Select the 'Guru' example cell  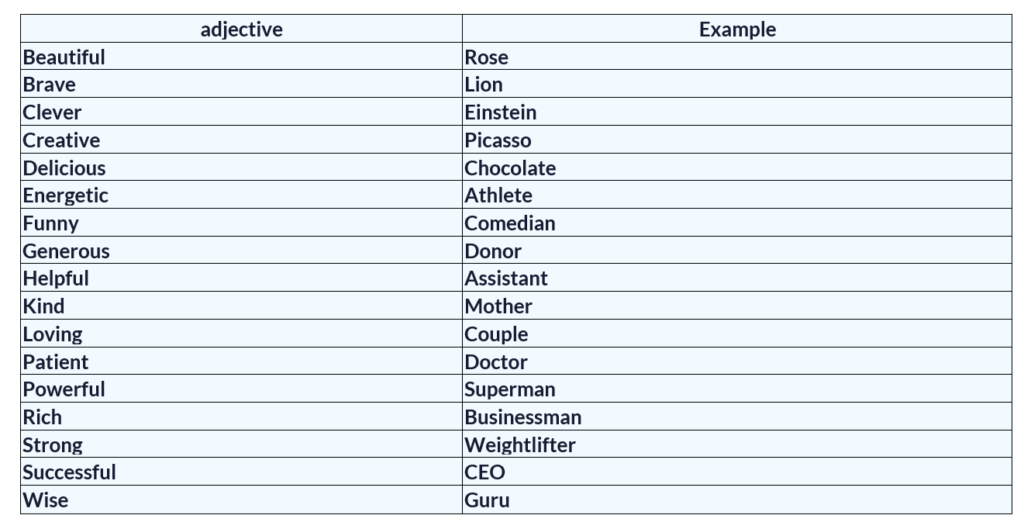(x=487, y=501)
